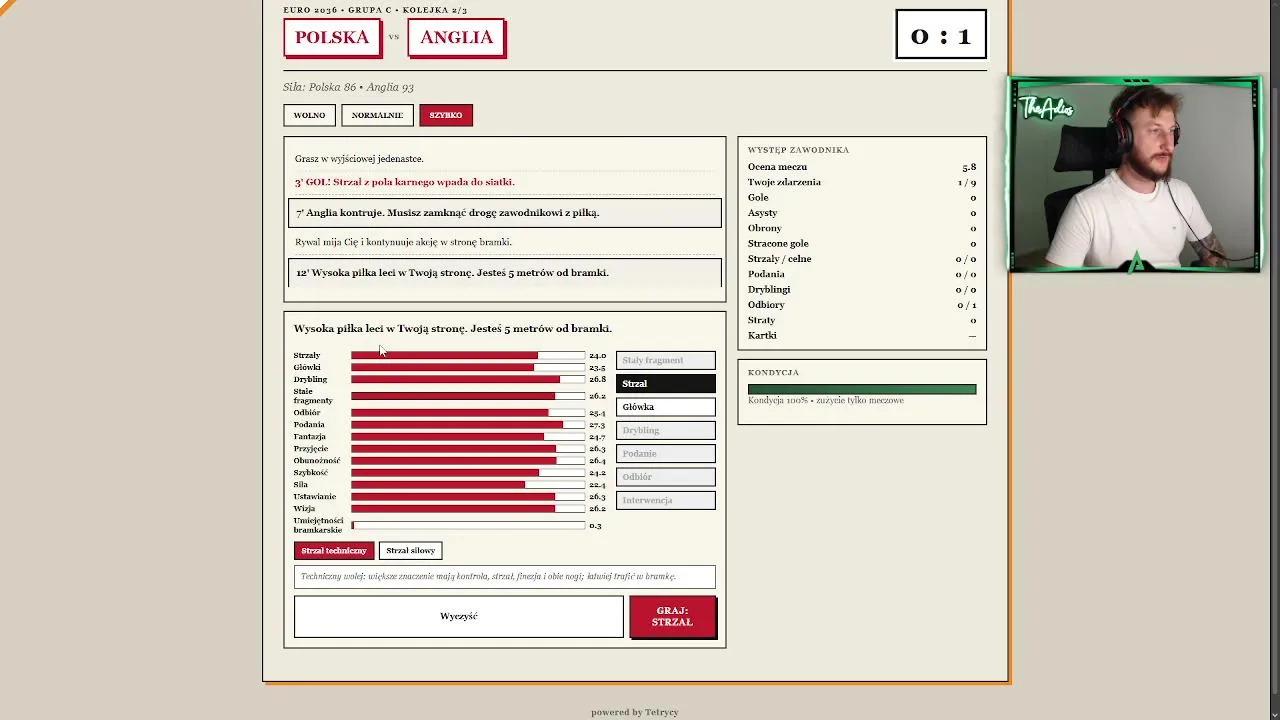Select the 12' Wysoka piłka event row
1280x720 pixels.
point(505,273)
